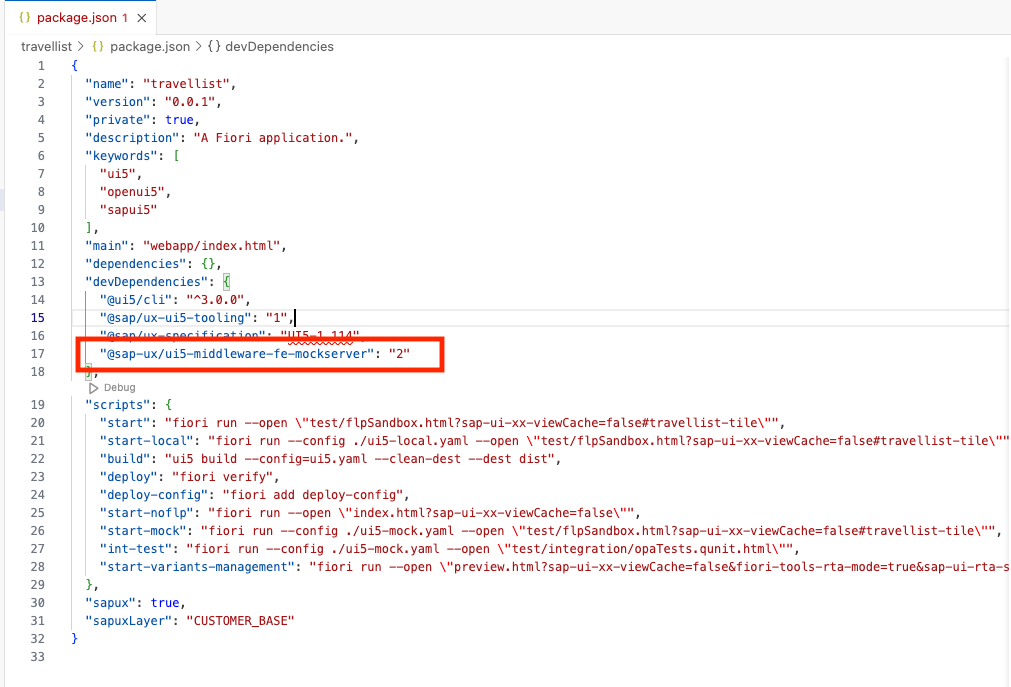Click the "@sap/ux-ui5-tooling" dependency name
The height and width of the screenshot is (687, 1011).
click(175, 318)
